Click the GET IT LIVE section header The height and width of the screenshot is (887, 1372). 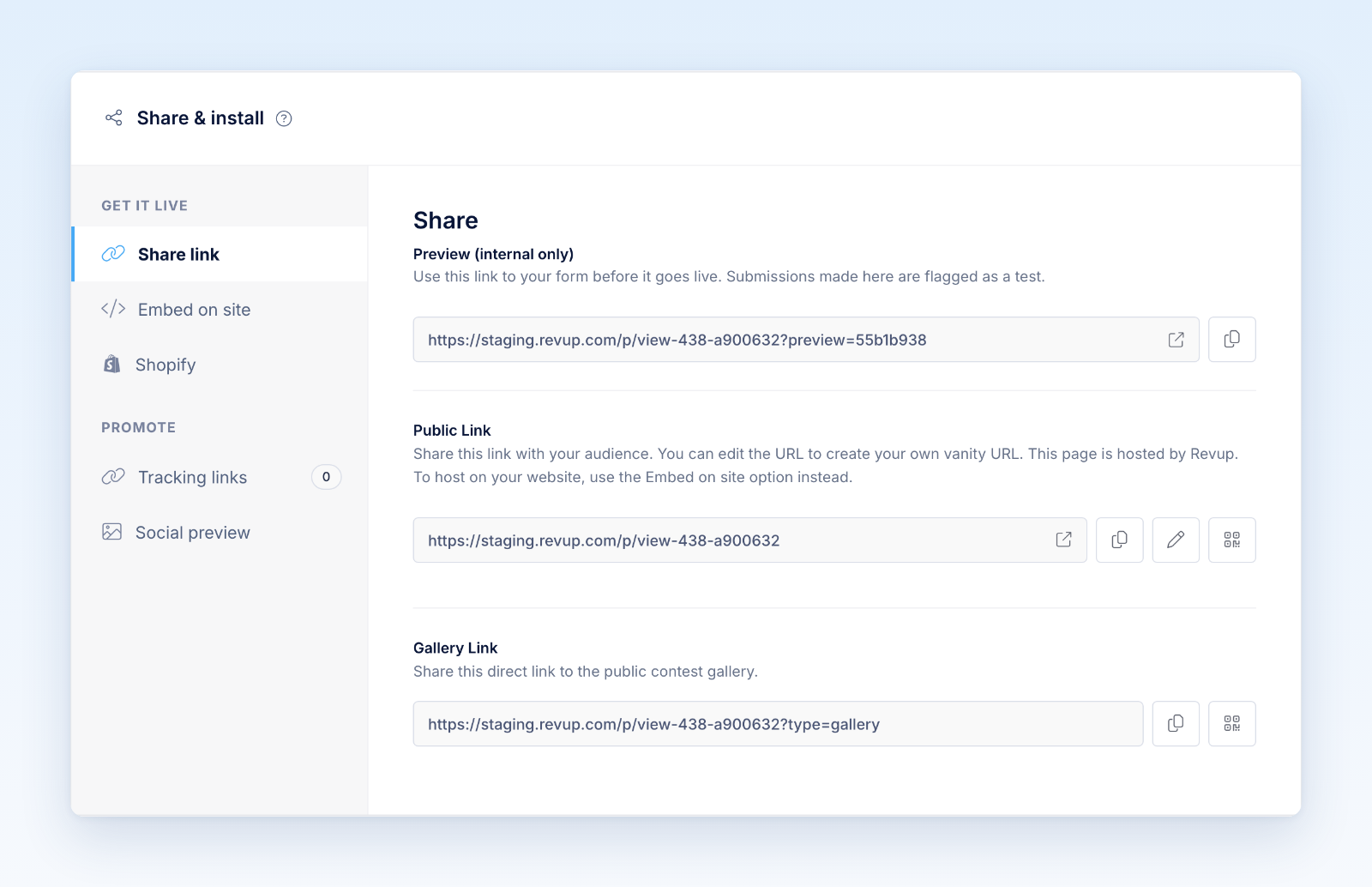[144, 206]
